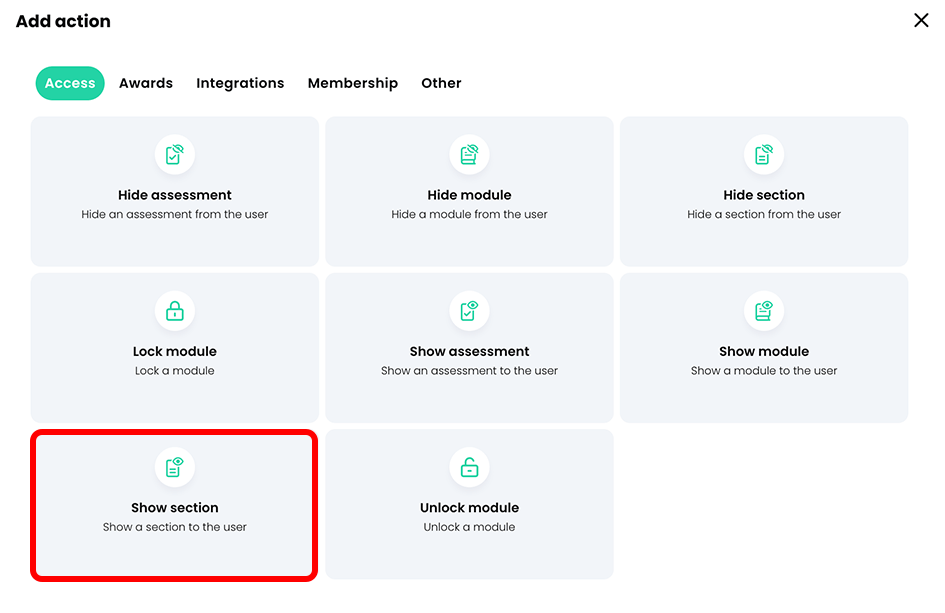The height and width of the screenshot is (613, 945).
Task: Click the Show assessment checkmark icon
Action: click(x=469, y=311)
